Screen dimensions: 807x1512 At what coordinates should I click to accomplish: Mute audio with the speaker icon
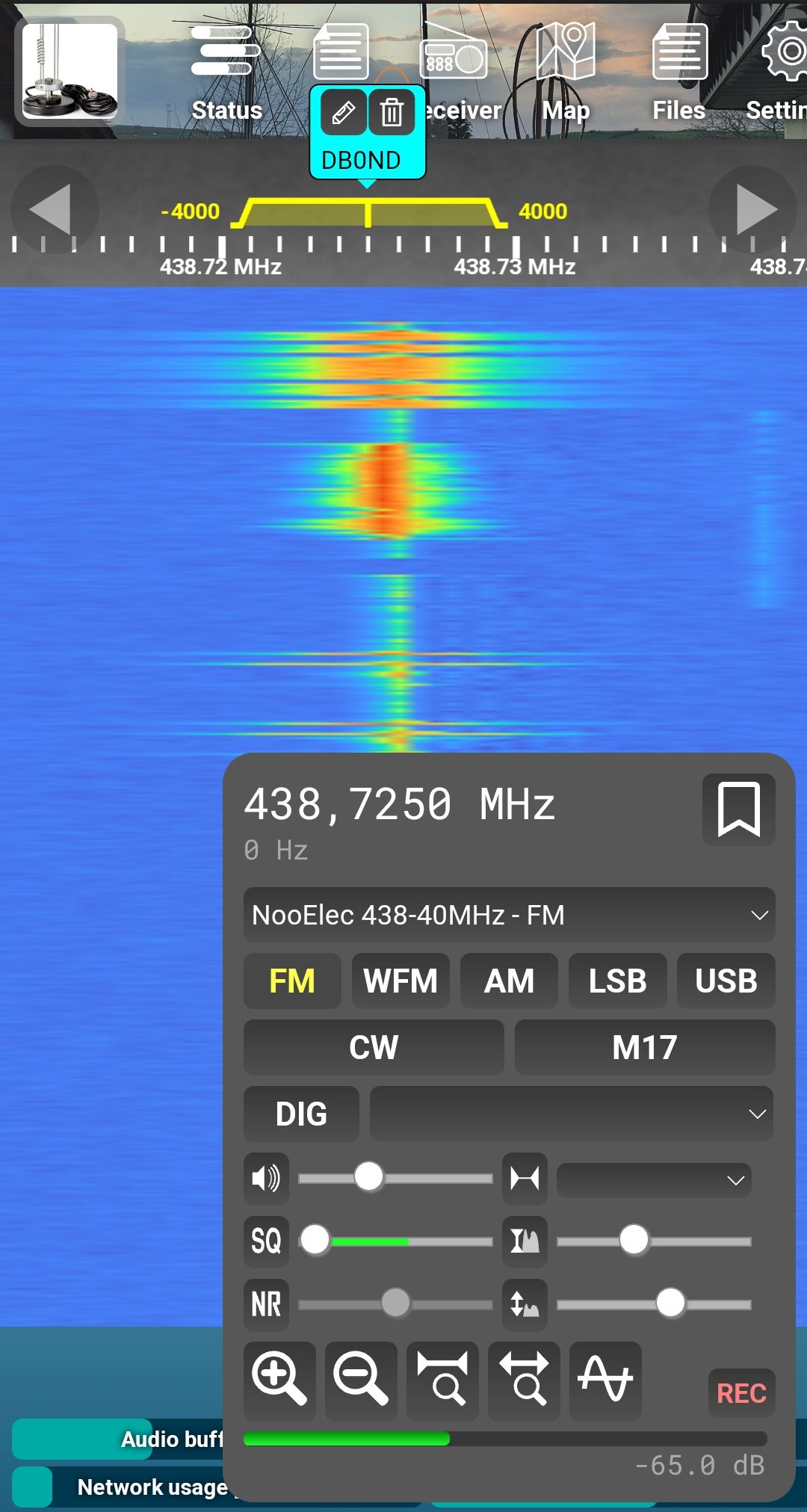pos(266,1179)
